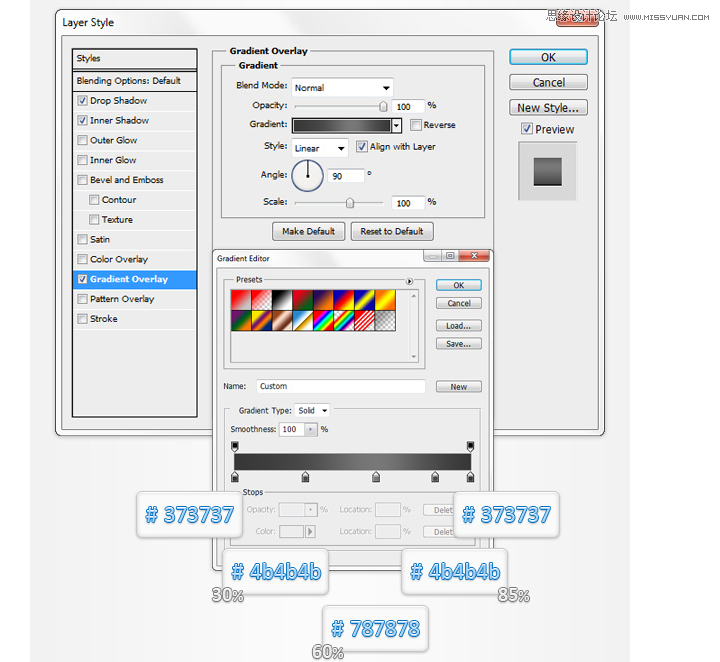Click the Make Default button
Image resolution: width=720 pixels, height=662 pixels.
[x=309, y=231]
